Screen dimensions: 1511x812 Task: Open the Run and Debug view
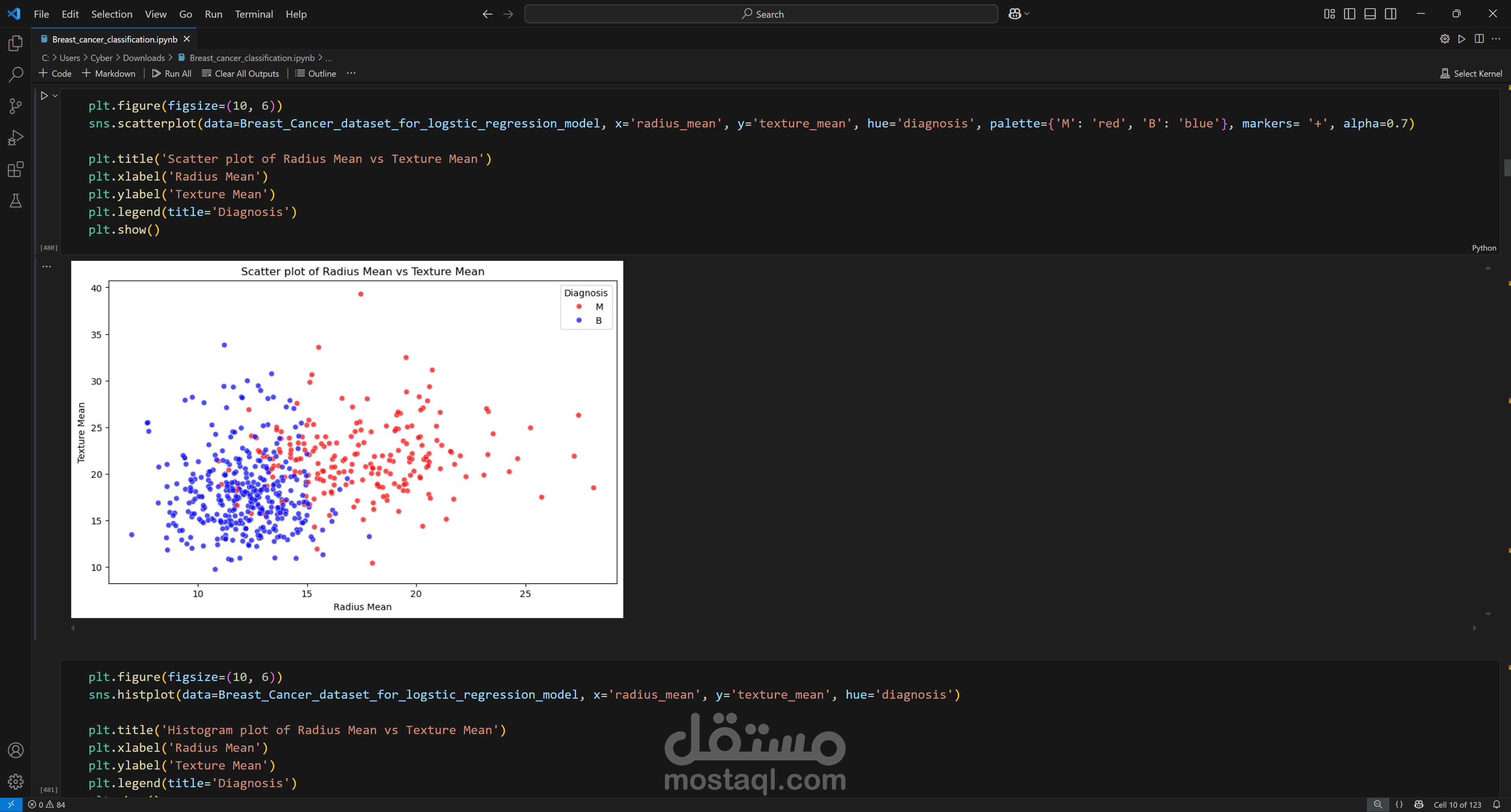(16, 138)
